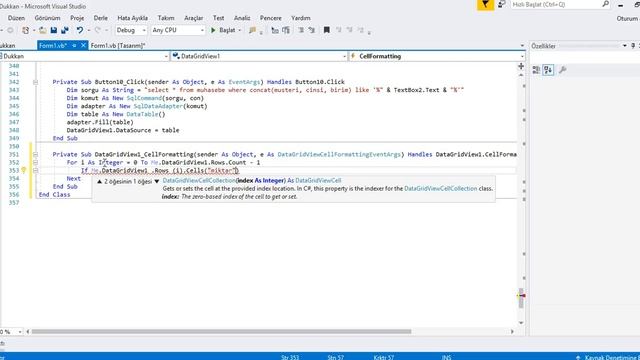Click the horizontal scrollbar right arrow
Image resolution: width=640 pixels, height=360 pixels.
(x=512, y=331)
